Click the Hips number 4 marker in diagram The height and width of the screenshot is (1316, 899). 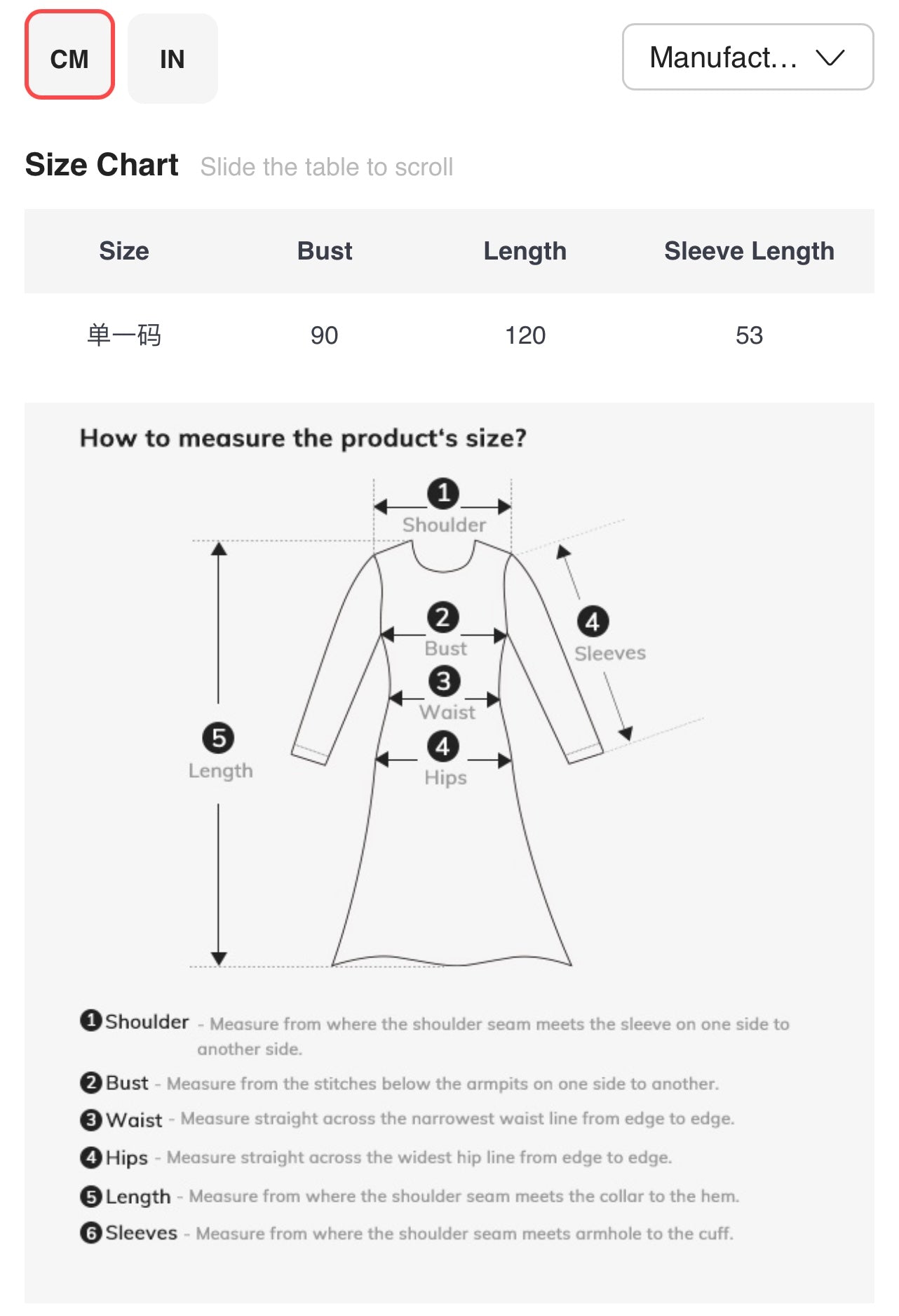coord(443,746)
